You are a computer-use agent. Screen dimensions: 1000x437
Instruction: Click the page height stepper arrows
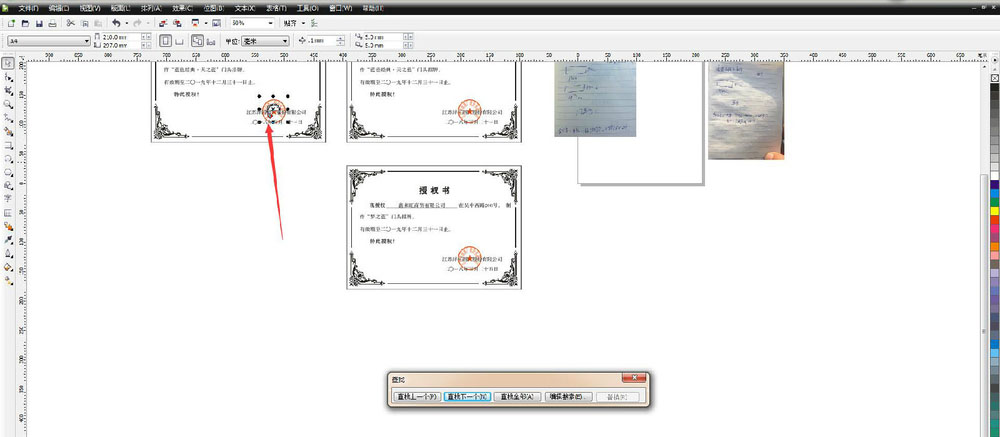click(147, 45)
